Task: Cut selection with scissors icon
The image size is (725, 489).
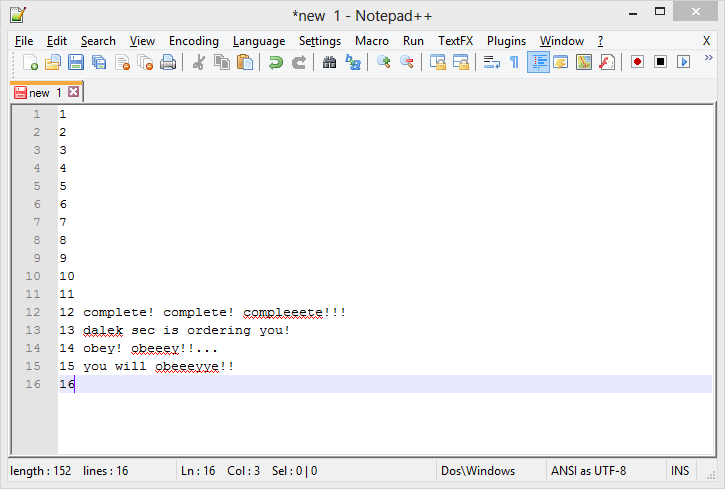Action: pyautogui.click(x=198, y=62)
